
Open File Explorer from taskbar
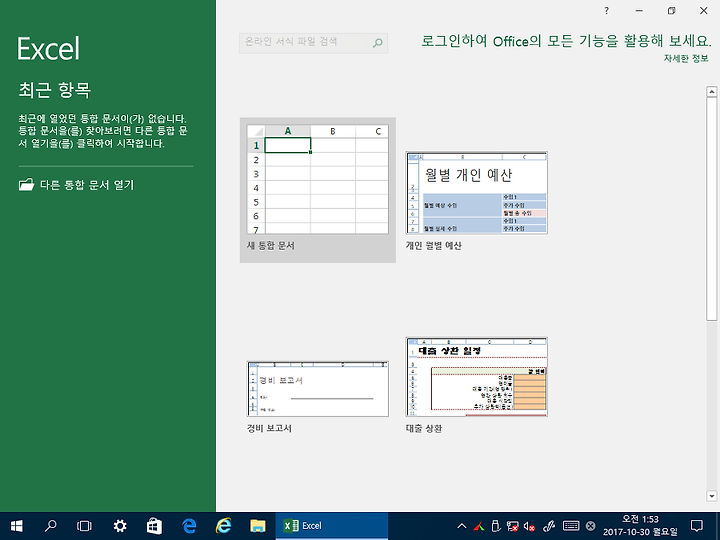pyautogui.click(x=258, y=526)
